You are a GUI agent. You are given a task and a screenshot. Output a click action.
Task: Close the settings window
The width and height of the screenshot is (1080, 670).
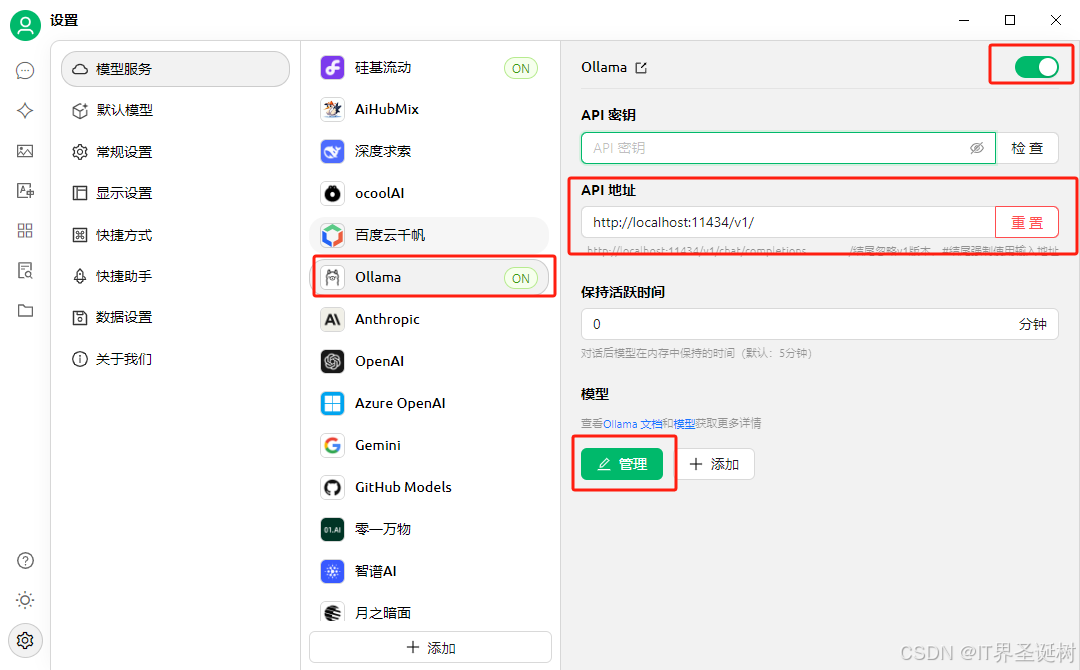[x=1056, y=21]
